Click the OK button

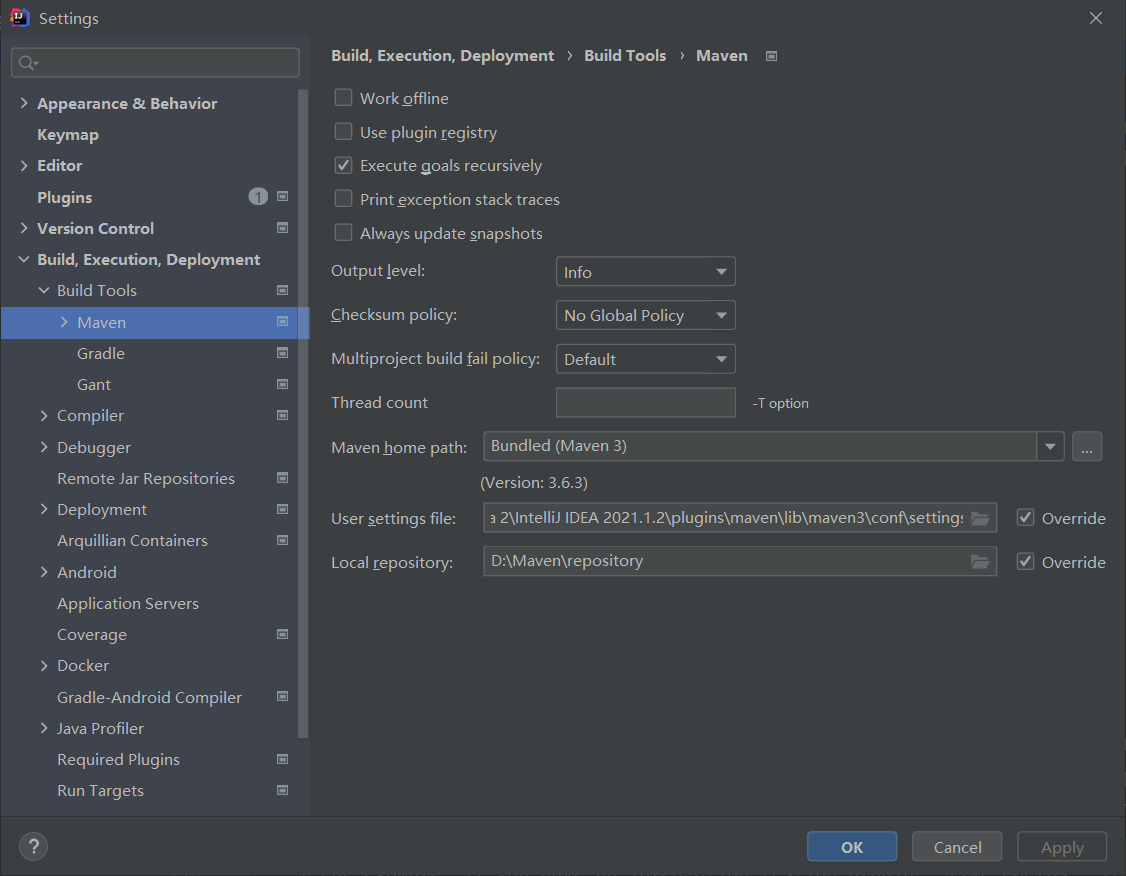[x=852, y=847]
